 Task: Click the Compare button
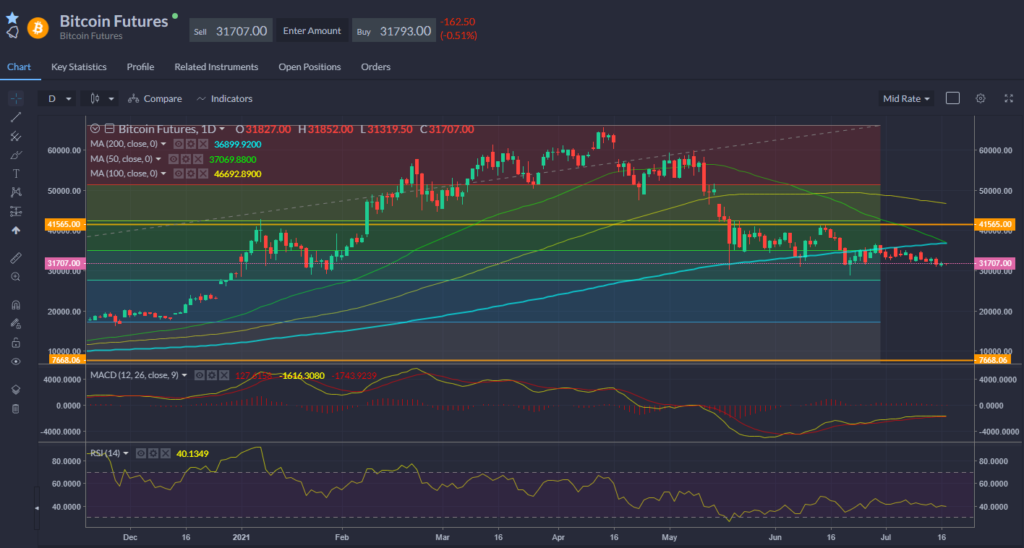click(155, 99)
